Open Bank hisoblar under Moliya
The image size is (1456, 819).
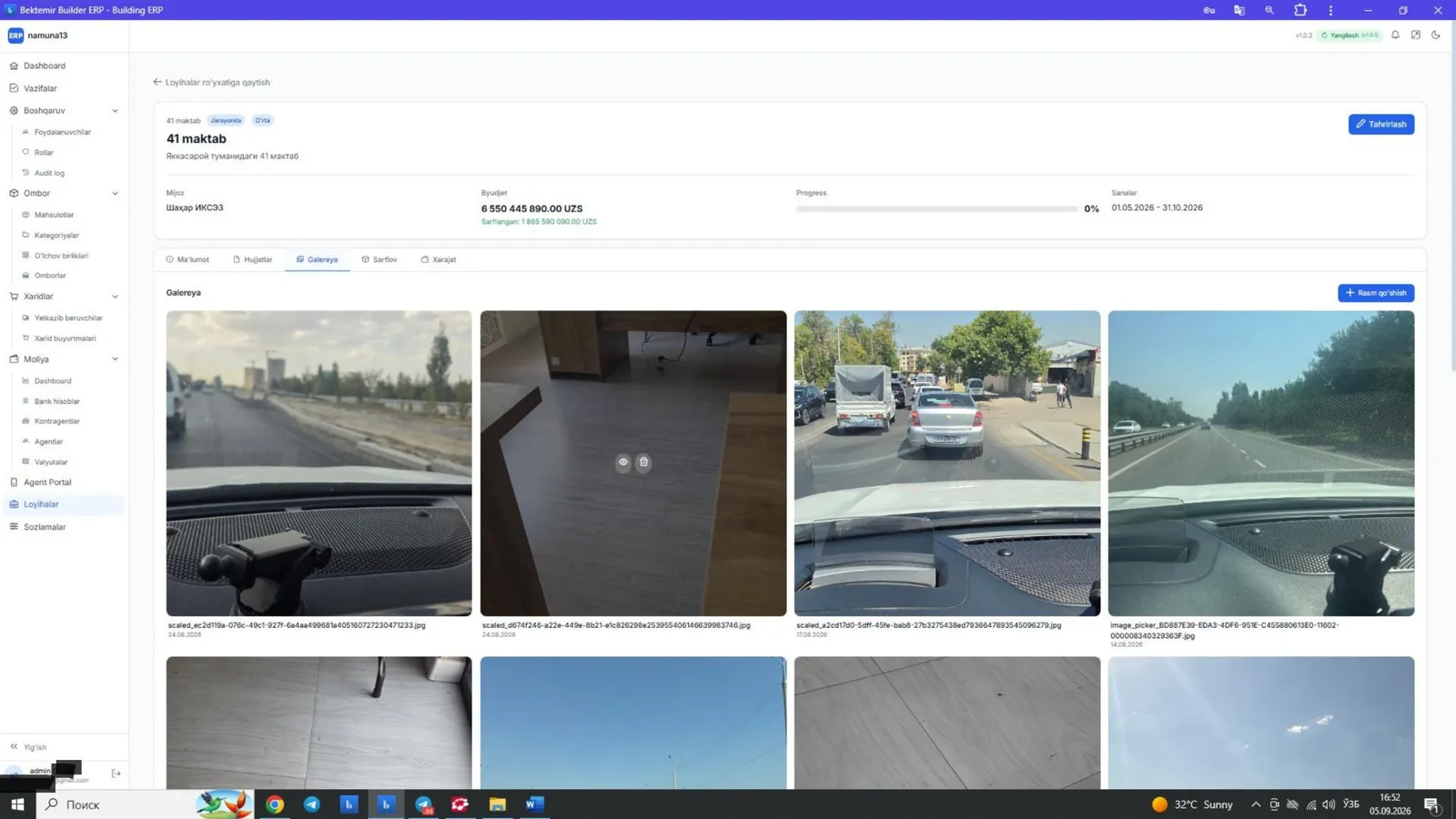(56, 401)
